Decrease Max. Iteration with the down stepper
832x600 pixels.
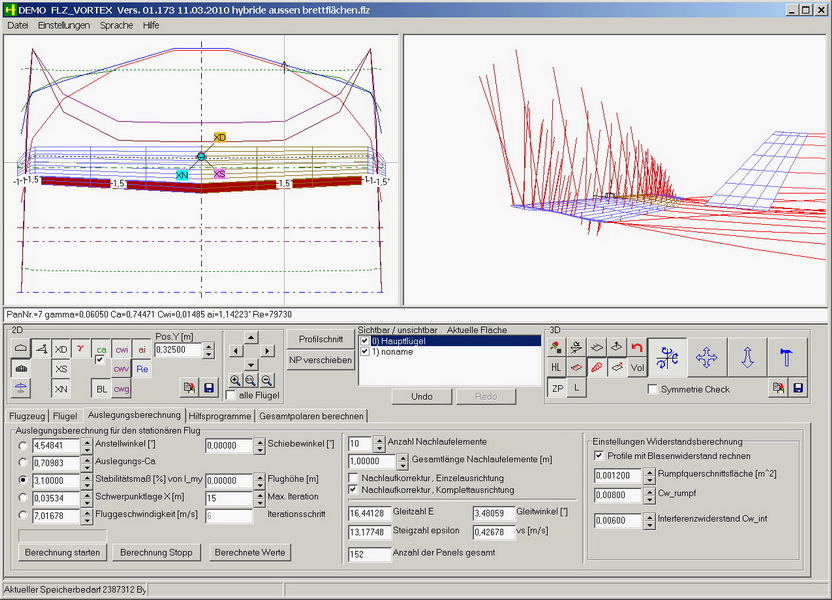258,501
